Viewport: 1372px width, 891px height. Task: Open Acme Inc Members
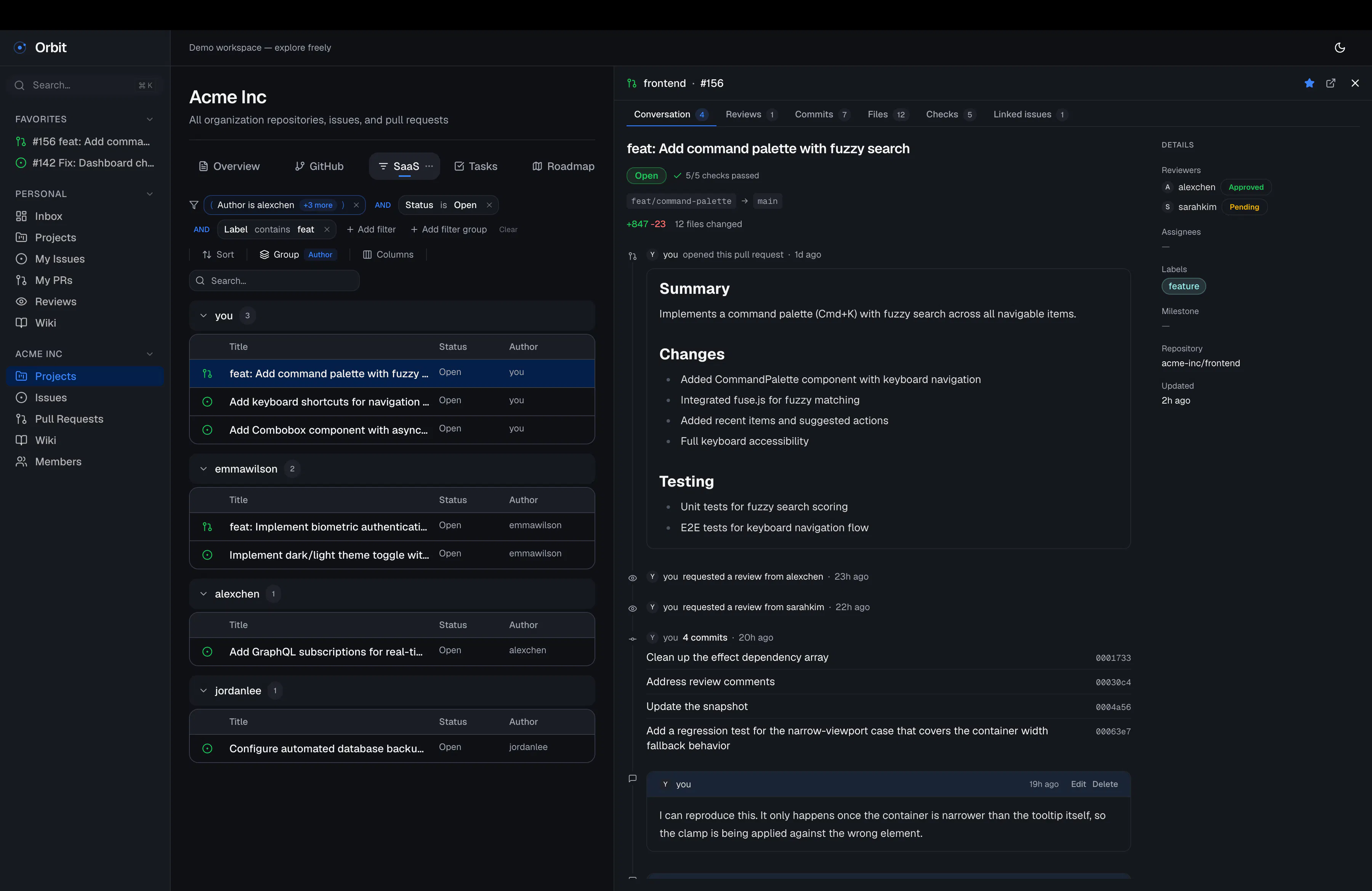(x=85, y=462)
